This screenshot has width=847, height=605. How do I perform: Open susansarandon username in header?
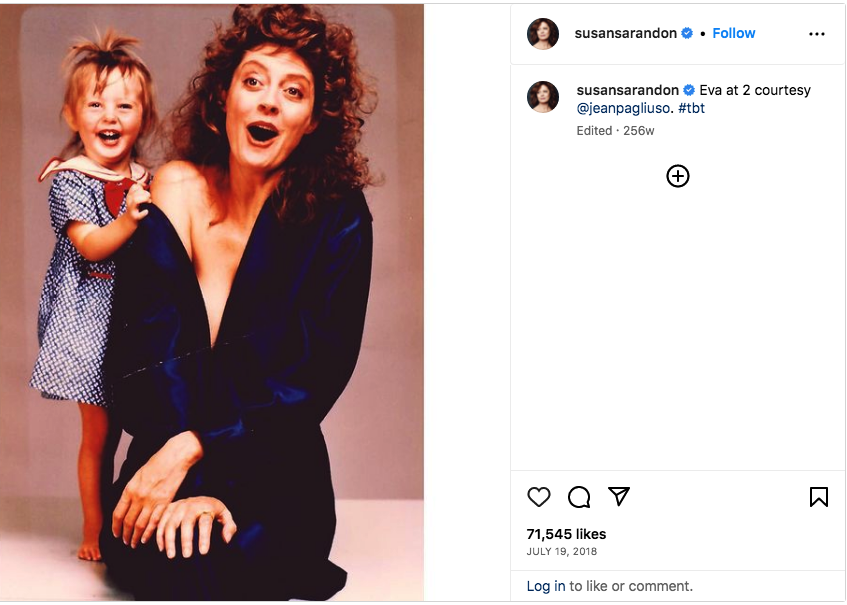(x=626, y=33)
